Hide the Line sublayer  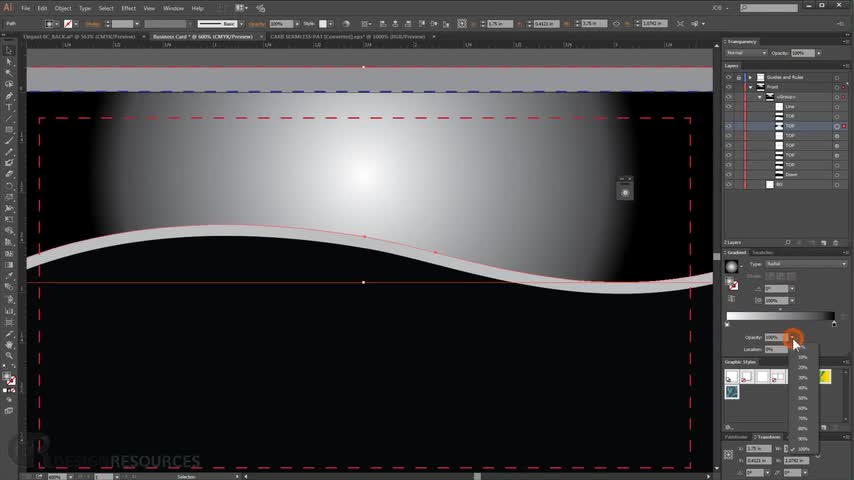[x=729, y=107]
